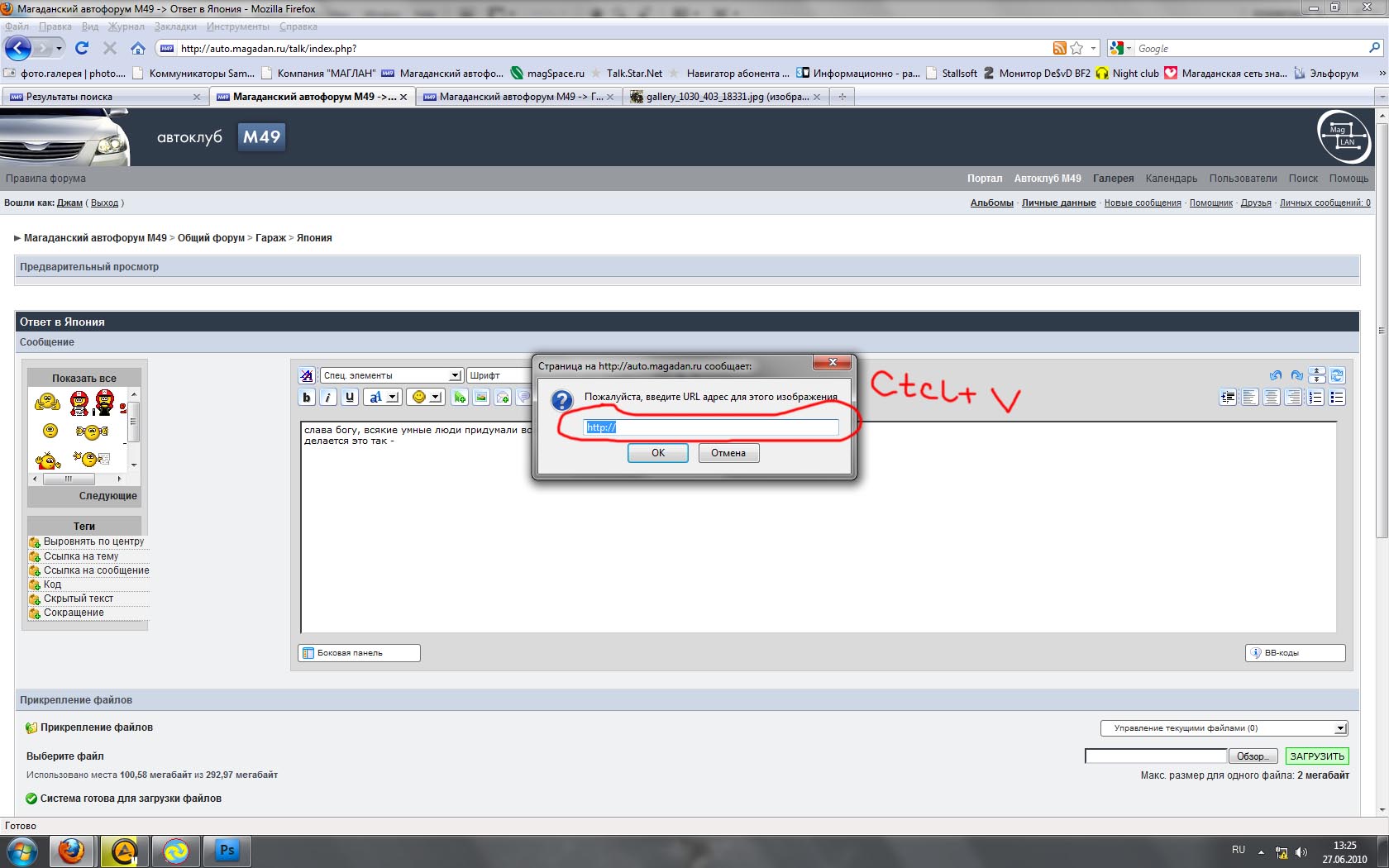Align text to center in editor

point(1272,398)
